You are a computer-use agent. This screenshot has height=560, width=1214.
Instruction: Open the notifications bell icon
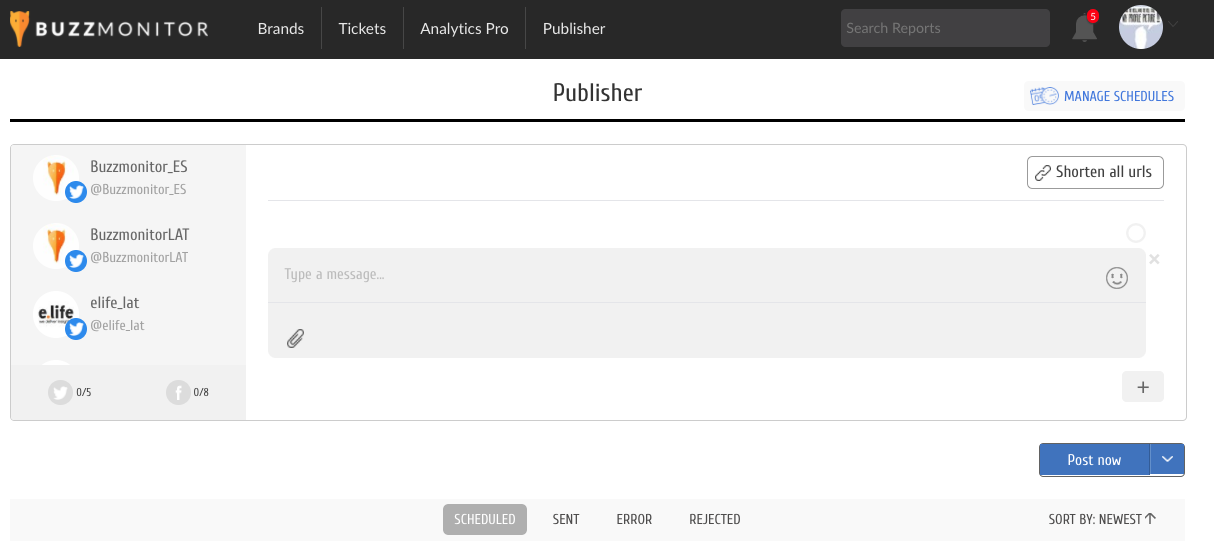pos(1084,28)
